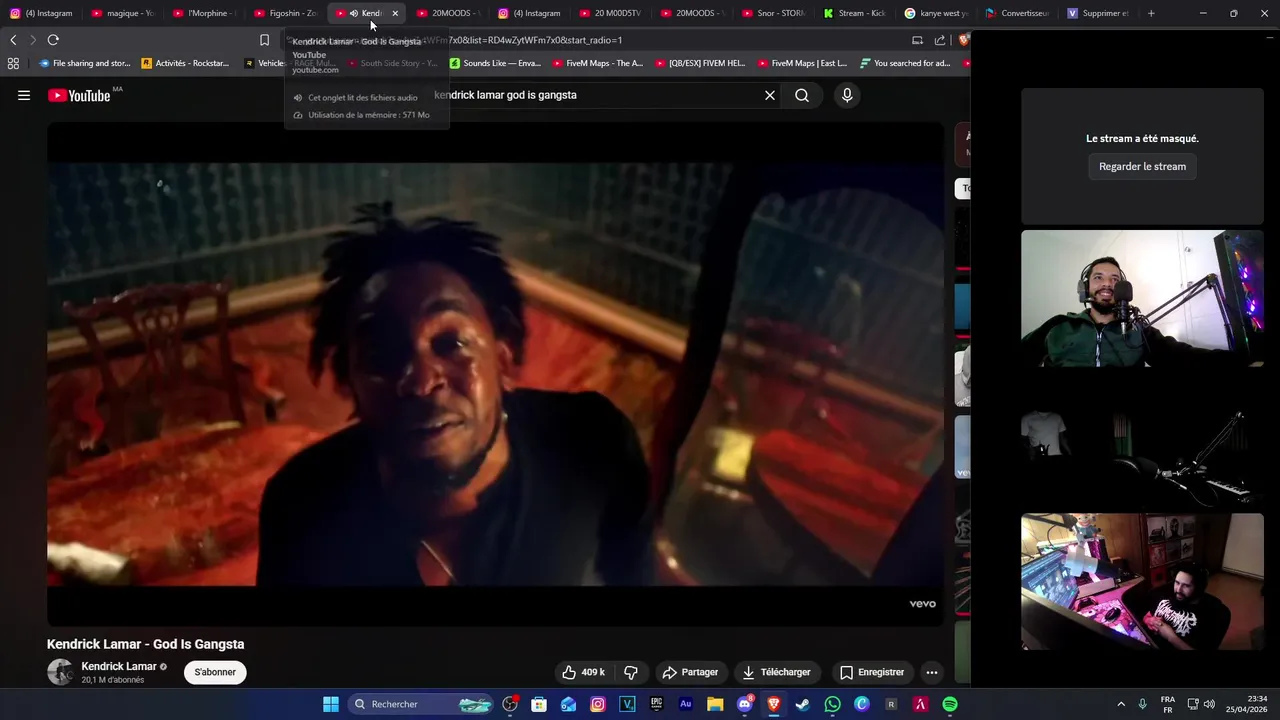The width and height of the screenshot is (1280, 720).
Task: Share the video via Partager
Action: click(691, 672)
